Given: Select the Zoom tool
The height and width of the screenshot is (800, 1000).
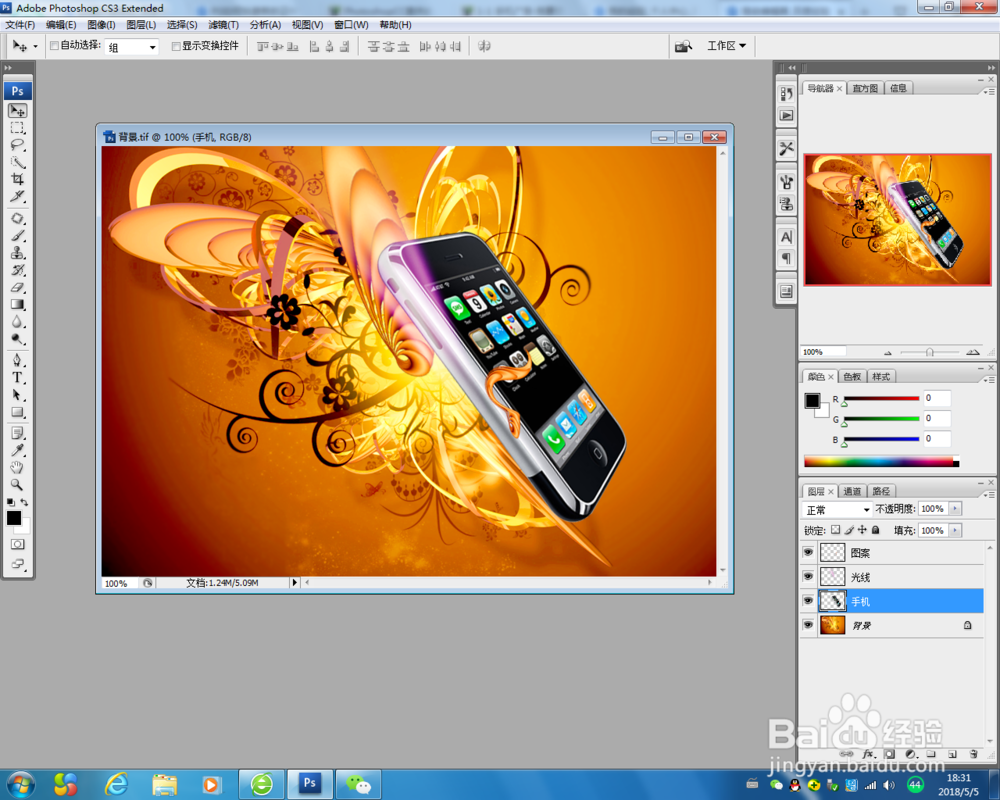Looking at the screenshot, I should point(17,485).
